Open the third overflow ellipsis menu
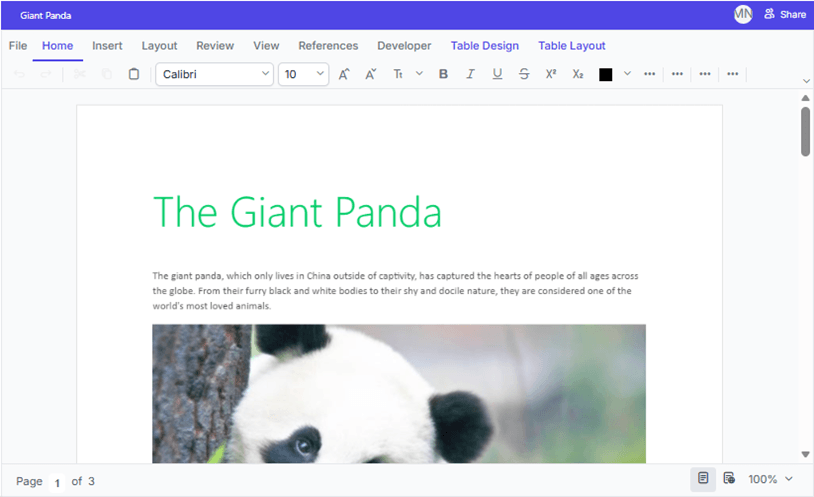This screenshot has height=497, width=814. pyautogui.click(x=705, y=74)
